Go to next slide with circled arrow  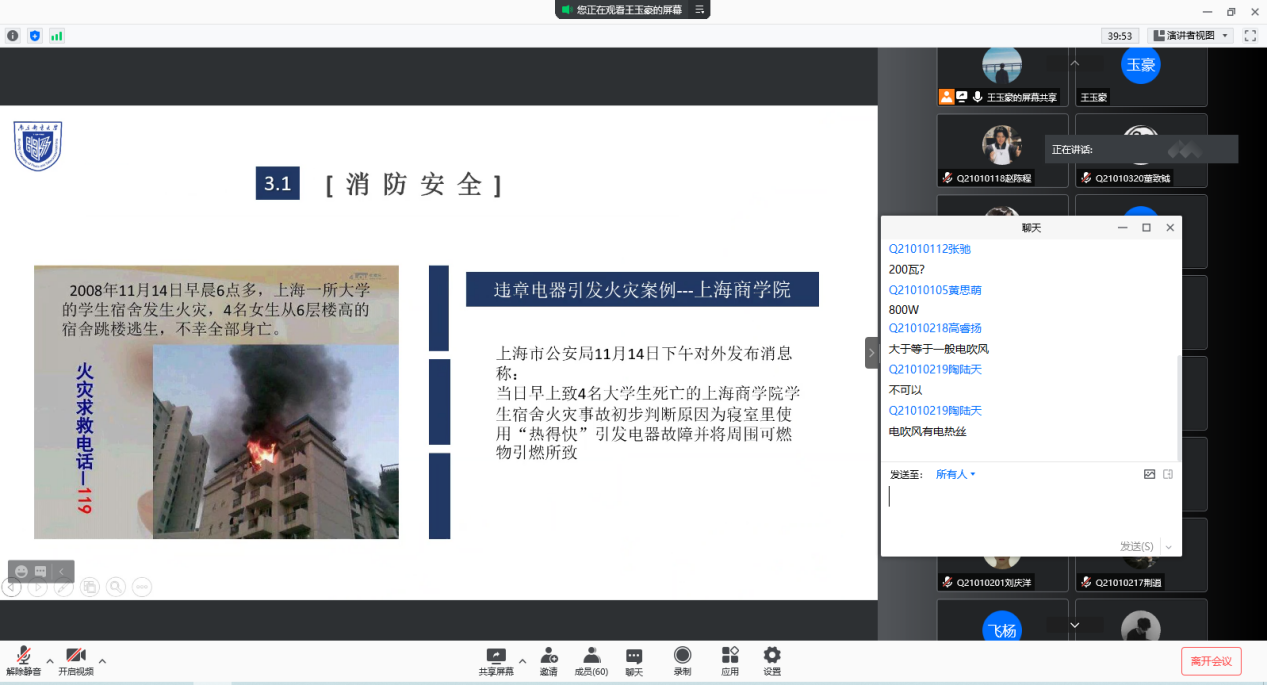[37, 587]
